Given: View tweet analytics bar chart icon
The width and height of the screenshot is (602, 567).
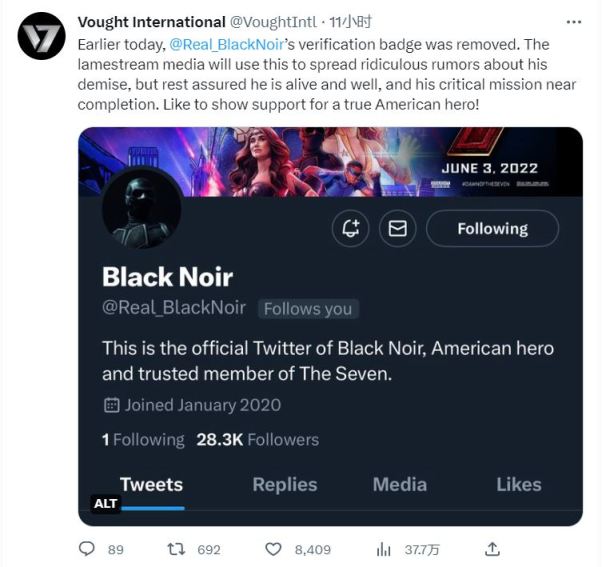Looking at the screenshot, I should pos(383,549).
